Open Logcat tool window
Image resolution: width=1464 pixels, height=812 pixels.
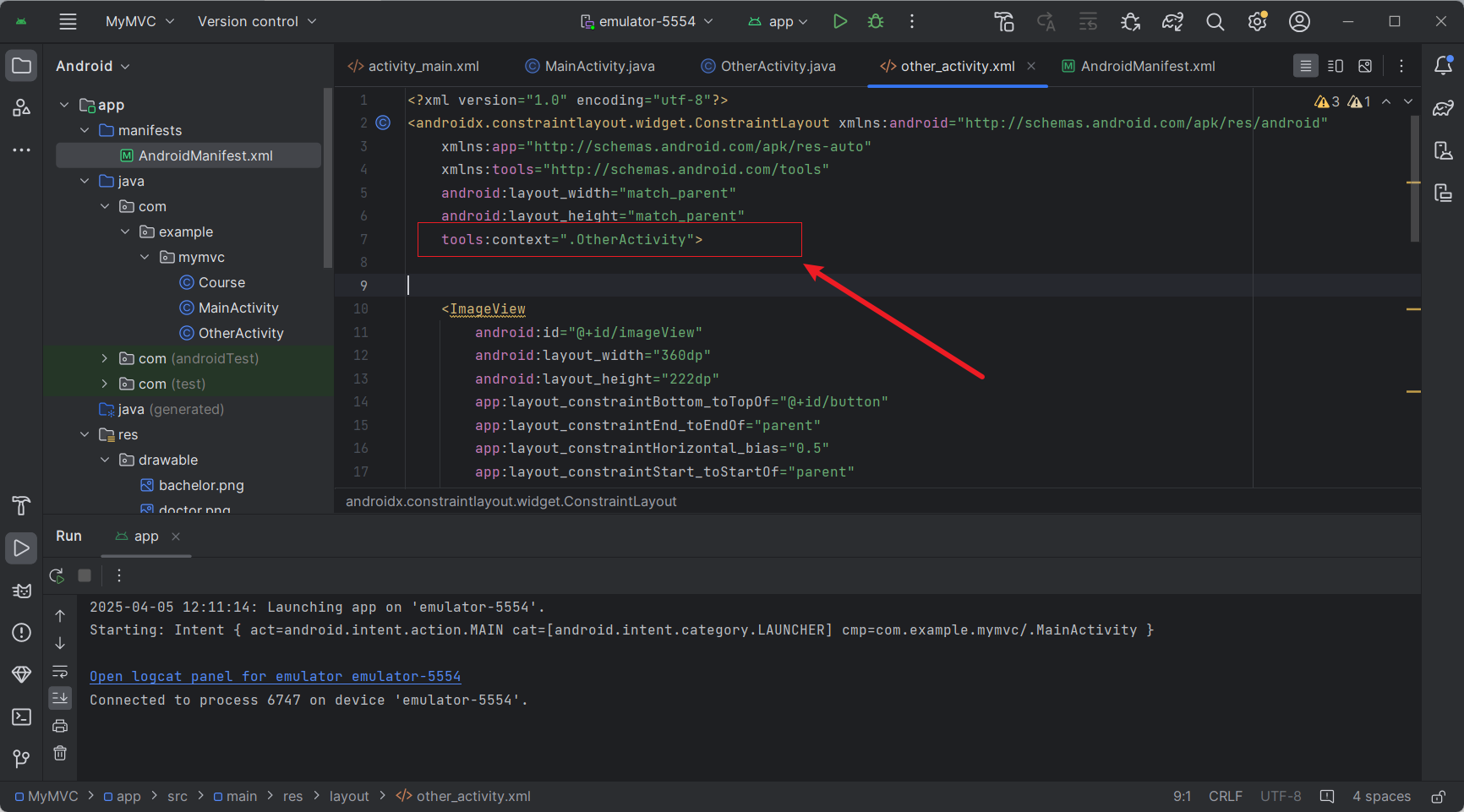[21, 591]
